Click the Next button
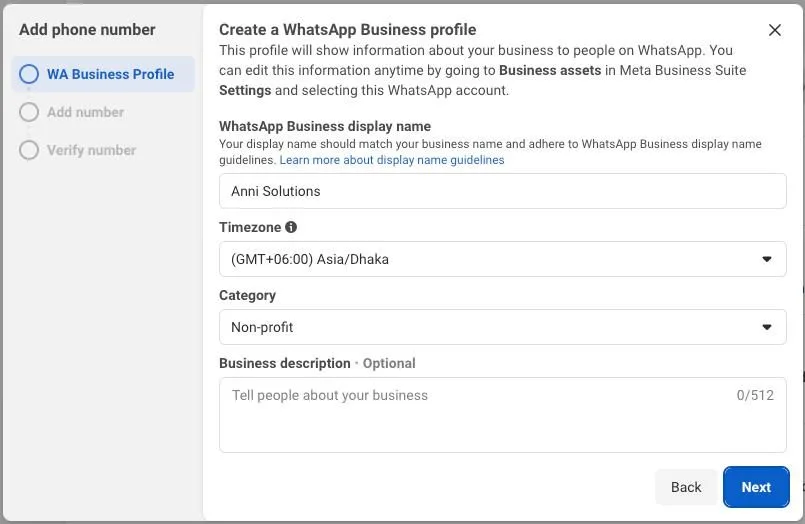805x524 pixels. (756, 487)
